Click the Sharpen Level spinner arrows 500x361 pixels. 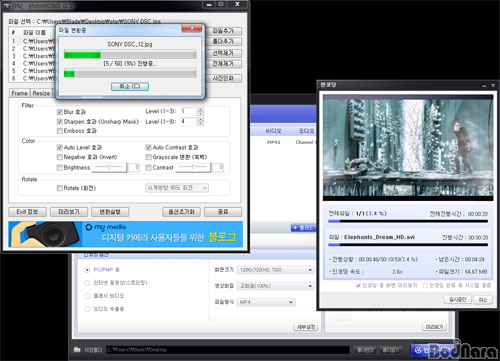pos(200,122)
